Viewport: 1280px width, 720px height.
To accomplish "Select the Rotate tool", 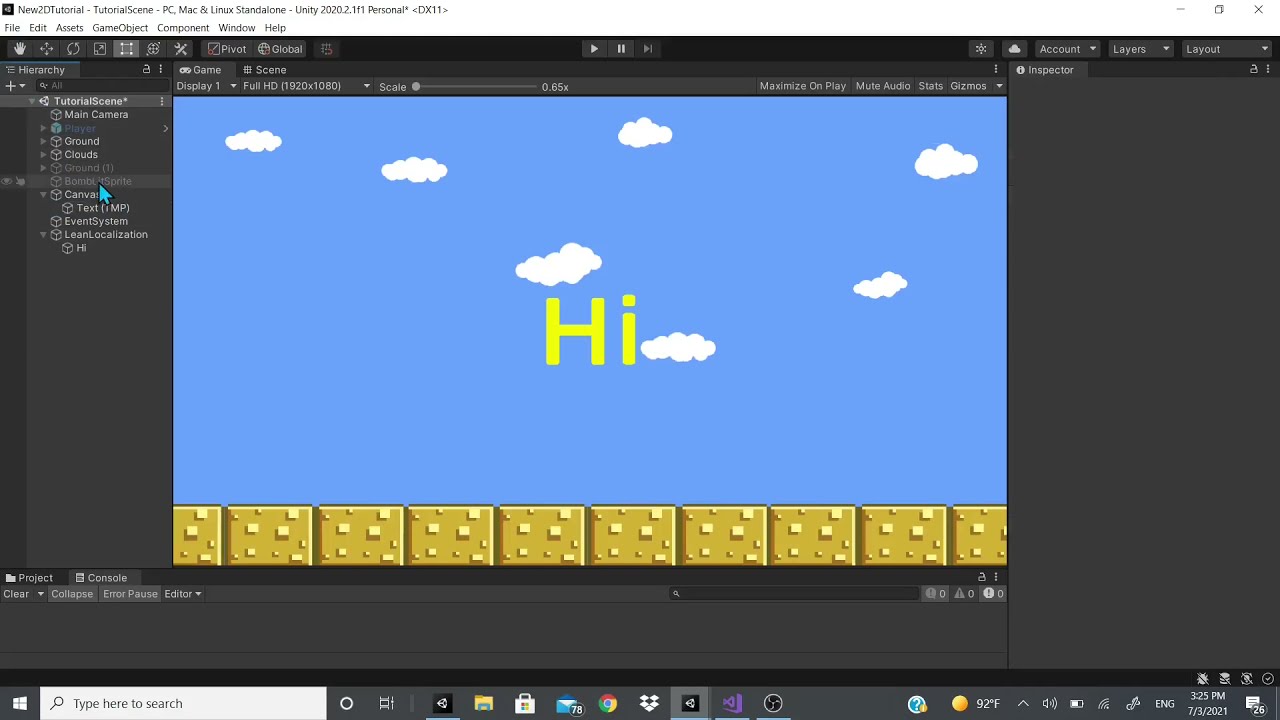I will 73,49.
